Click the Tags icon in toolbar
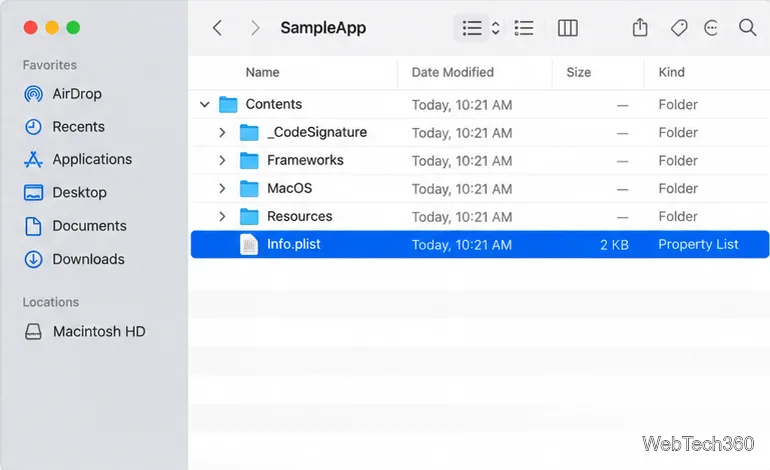This screenshot has height=470, width=770. point(679,28)
